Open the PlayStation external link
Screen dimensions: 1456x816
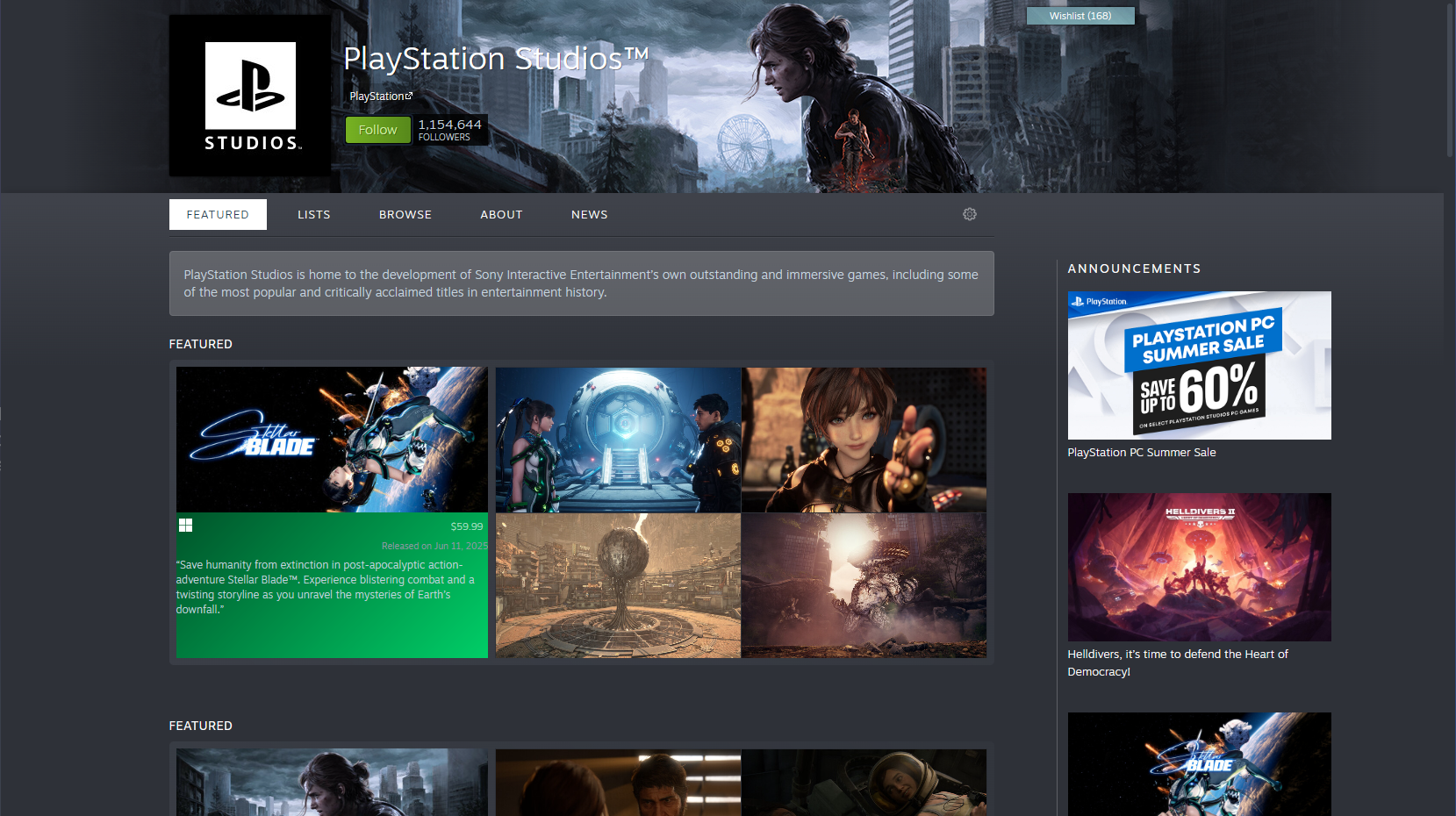(381, 97)
